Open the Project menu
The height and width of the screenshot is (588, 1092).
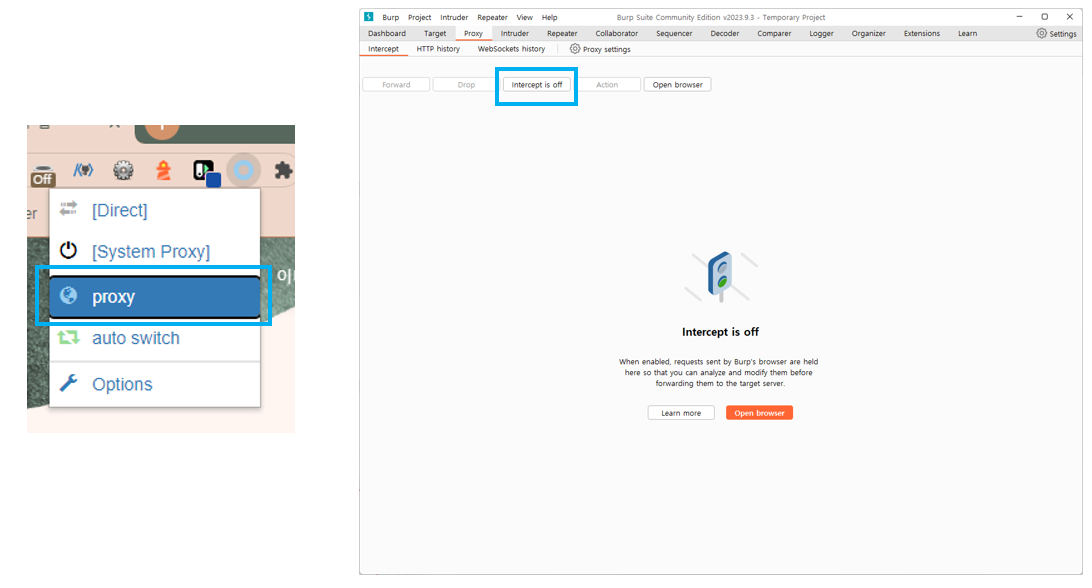pos(419,17)
